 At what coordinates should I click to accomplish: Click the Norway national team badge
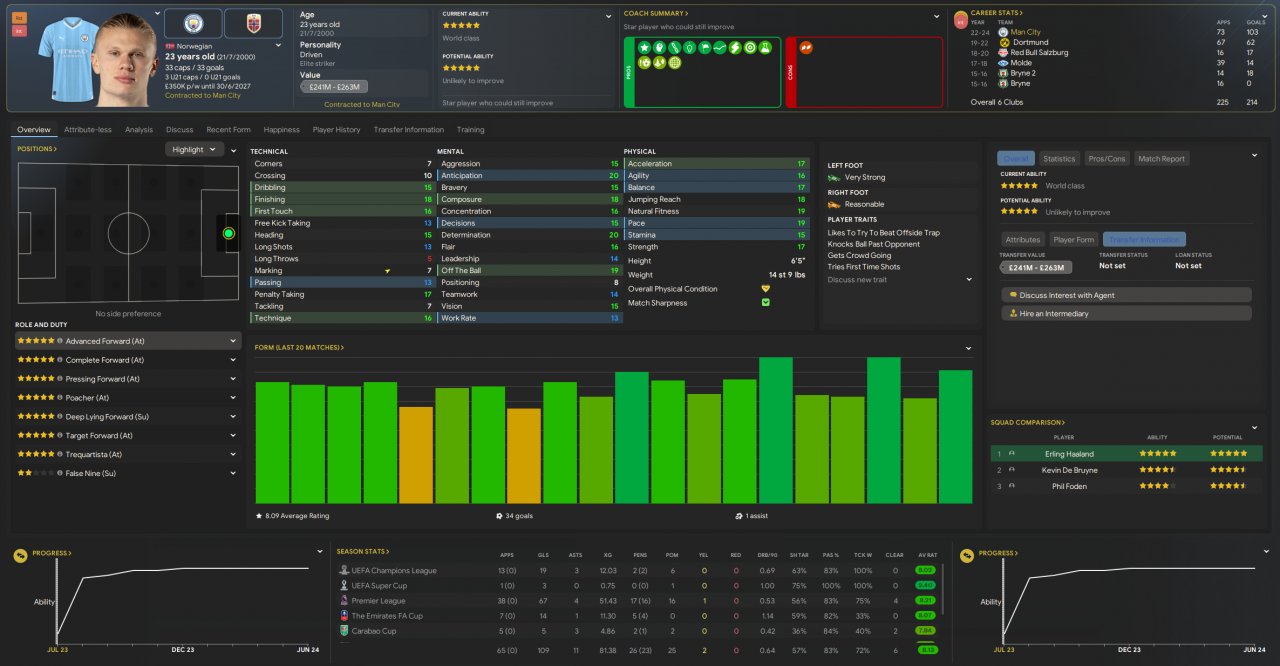pos(252,24)
